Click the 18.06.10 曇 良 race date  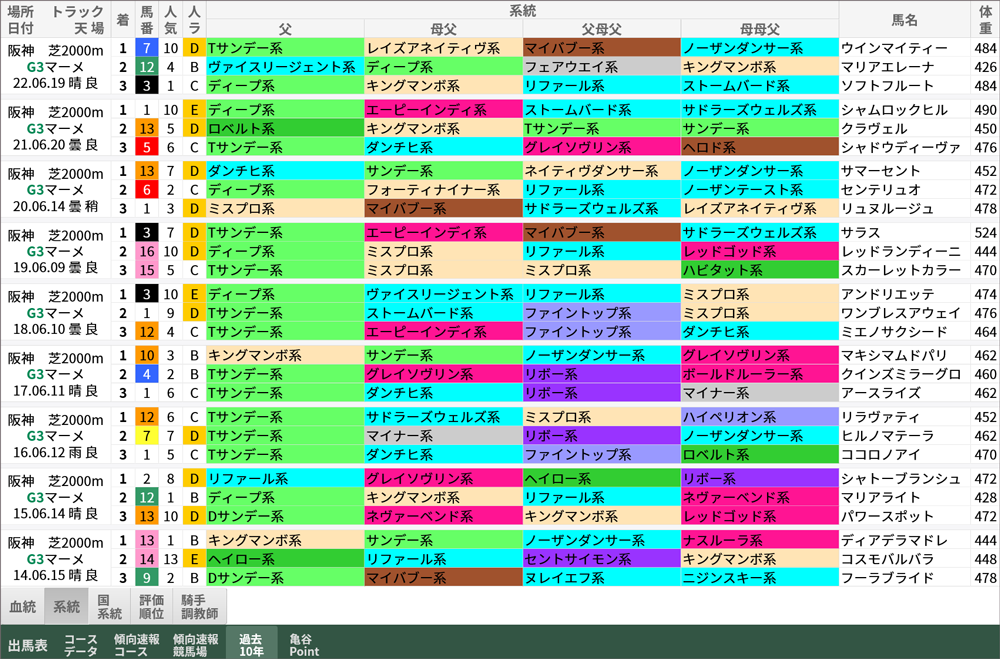55,330
